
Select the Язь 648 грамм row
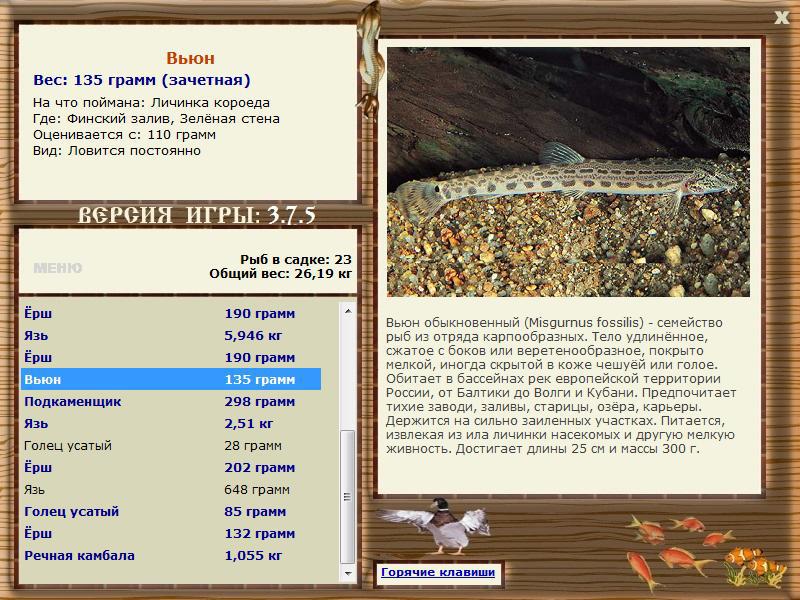(171, 490)
